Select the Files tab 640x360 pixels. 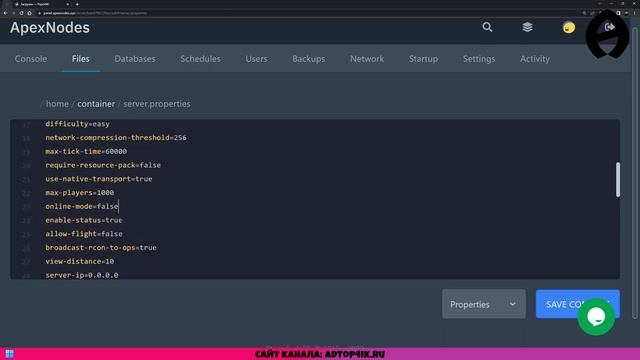80,59
